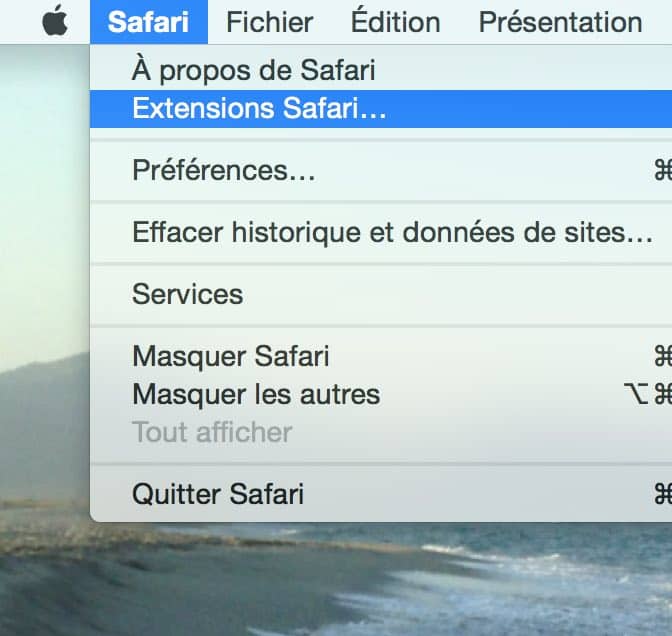Click the command shortcut glyph beside Quitter Safari
The width and height of the screenshot is (672, 636).
(x=663, y=494)
